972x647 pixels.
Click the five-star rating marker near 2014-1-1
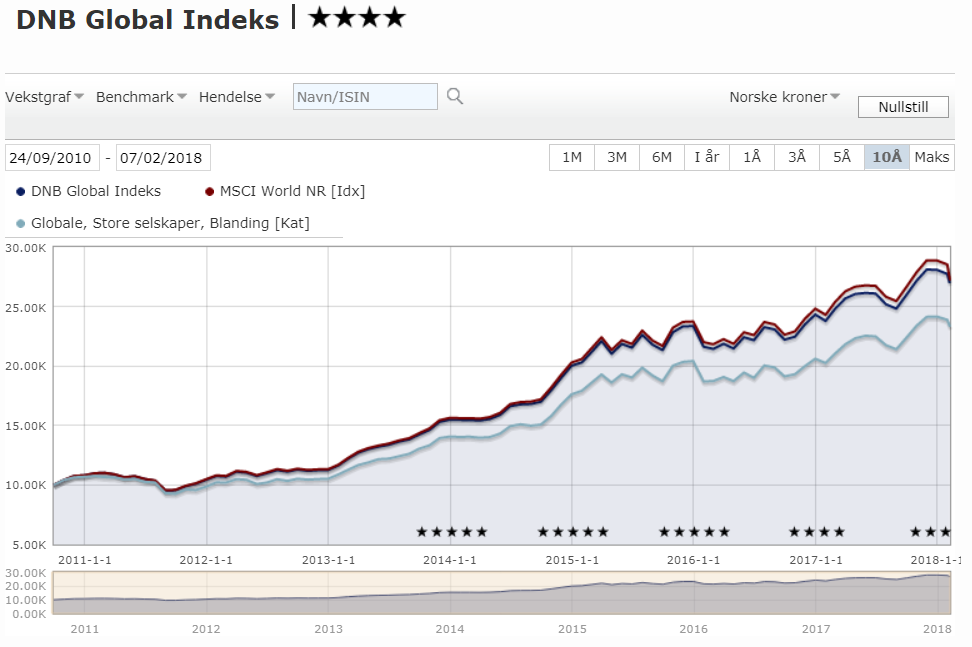pos(452,532)
